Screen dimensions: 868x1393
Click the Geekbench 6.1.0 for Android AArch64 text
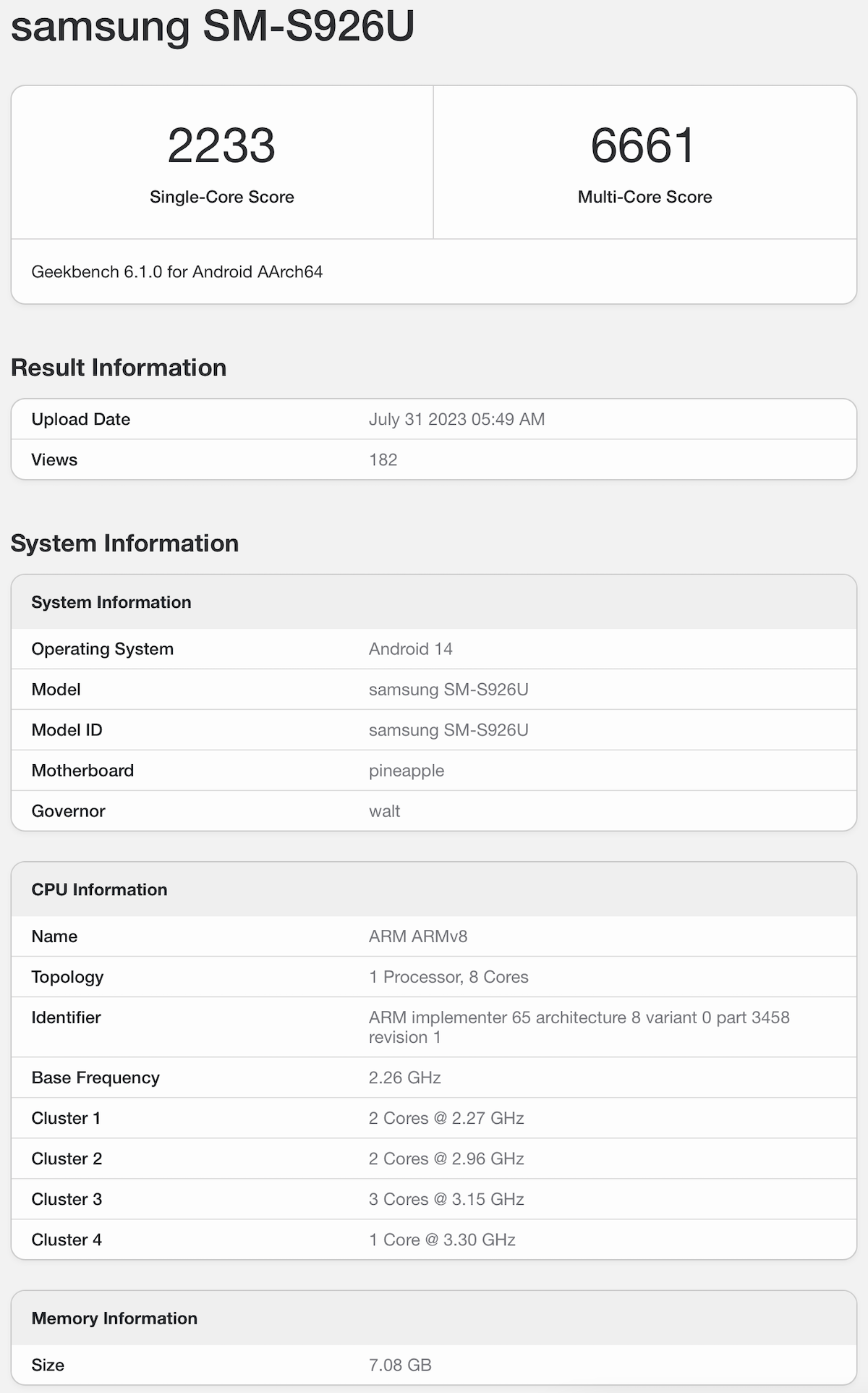176,272
